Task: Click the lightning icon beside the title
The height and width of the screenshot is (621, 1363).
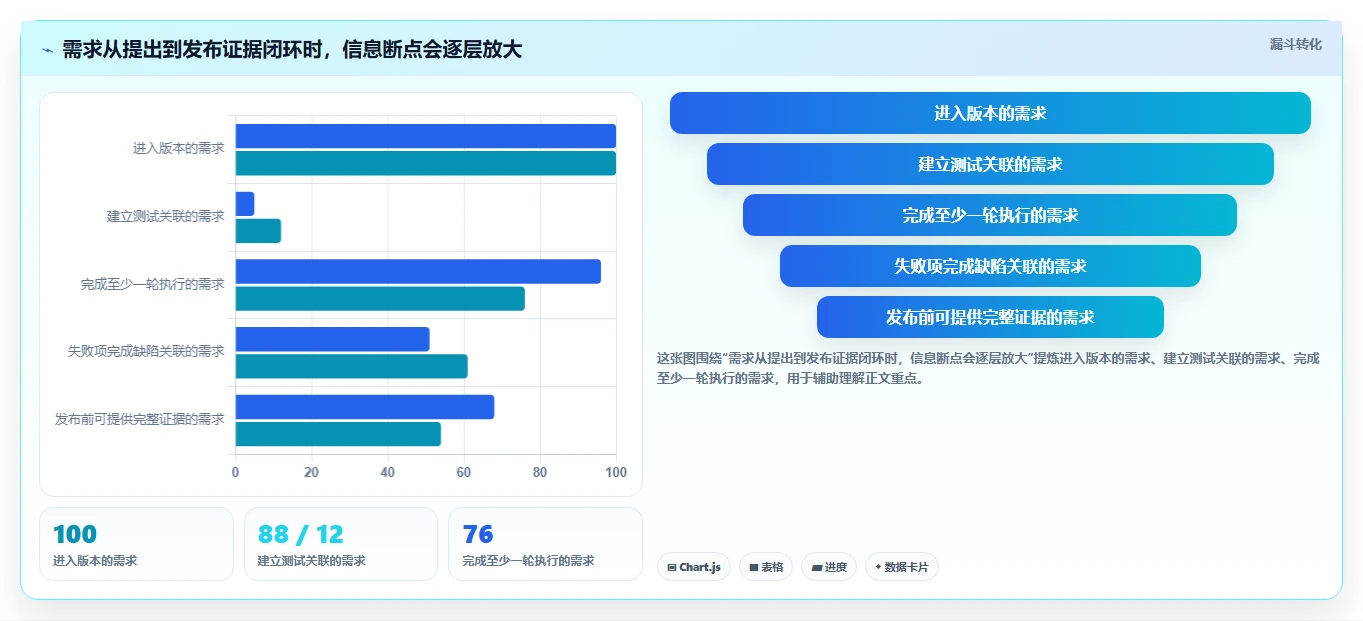Action: [x=48, y=50]
